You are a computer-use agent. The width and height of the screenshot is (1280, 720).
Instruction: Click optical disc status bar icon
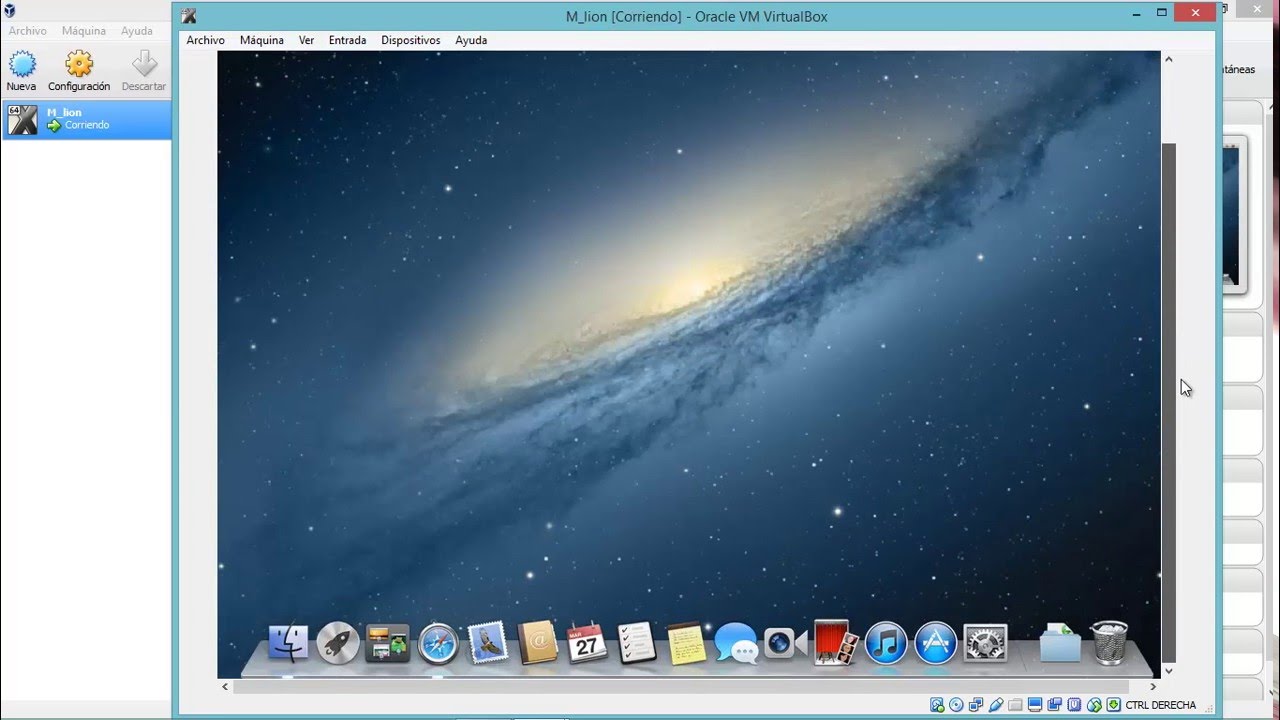click(x=956, y=704)
